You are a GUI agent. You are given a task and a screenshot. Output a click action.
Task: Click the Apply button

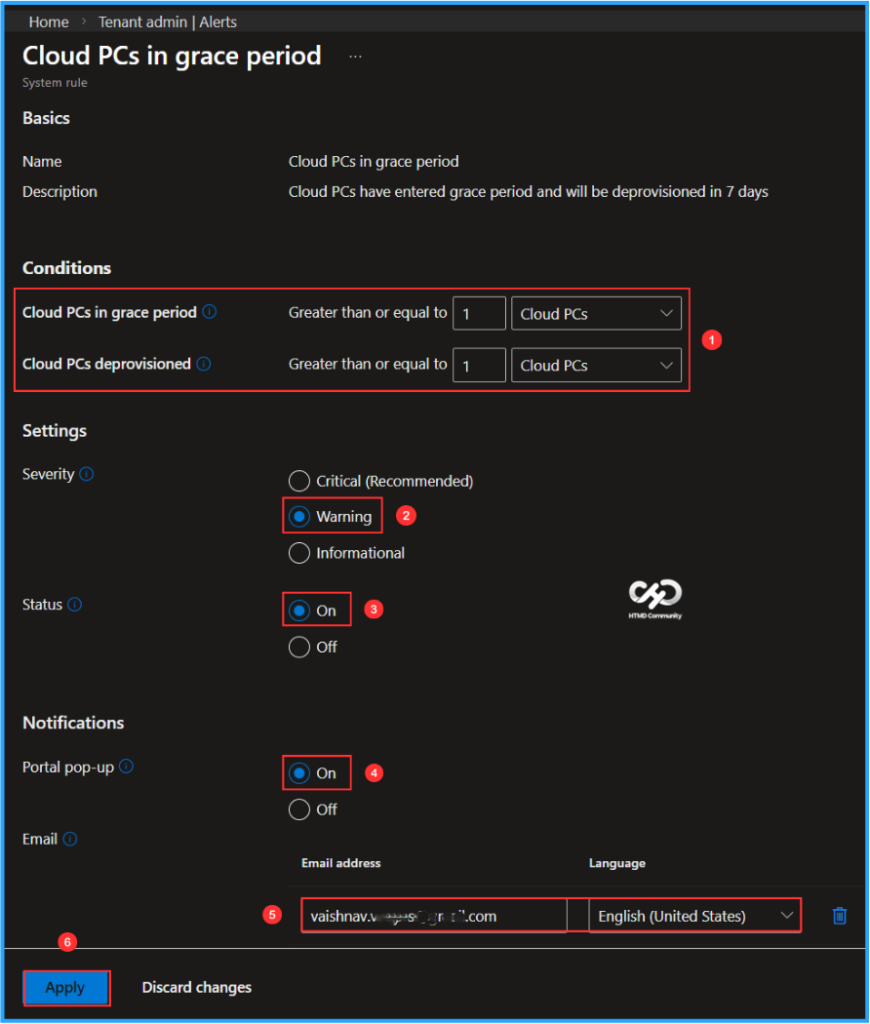point(66,987)
